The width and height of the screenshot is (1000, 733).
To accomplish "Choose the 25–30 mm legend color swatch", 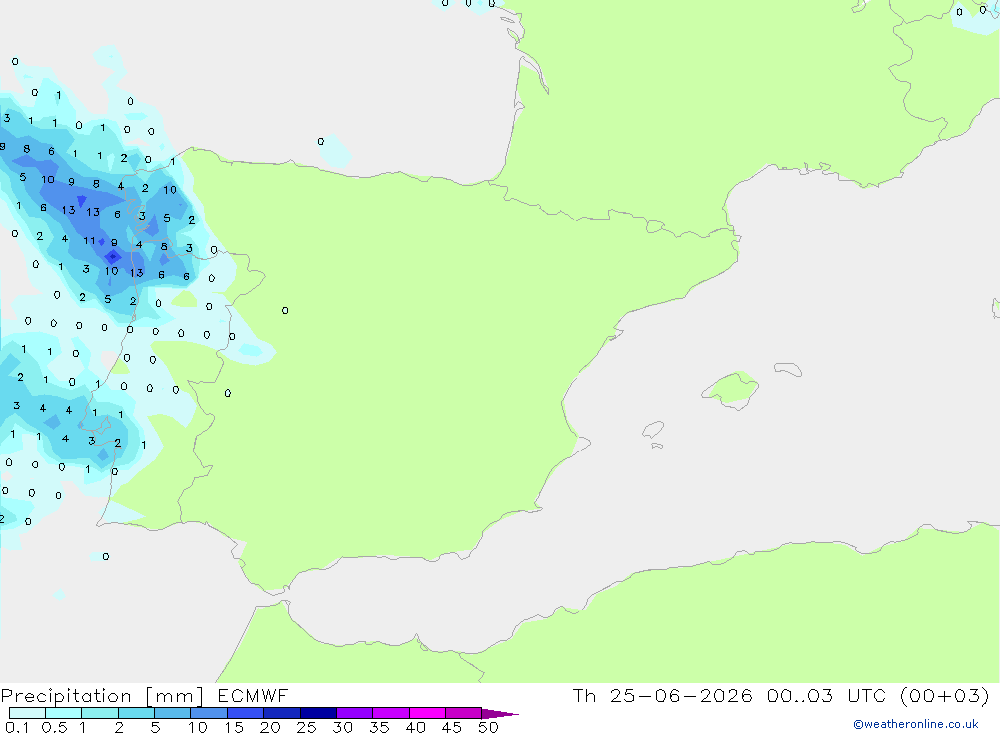I will pyautogui.click(x=318, y=713).
